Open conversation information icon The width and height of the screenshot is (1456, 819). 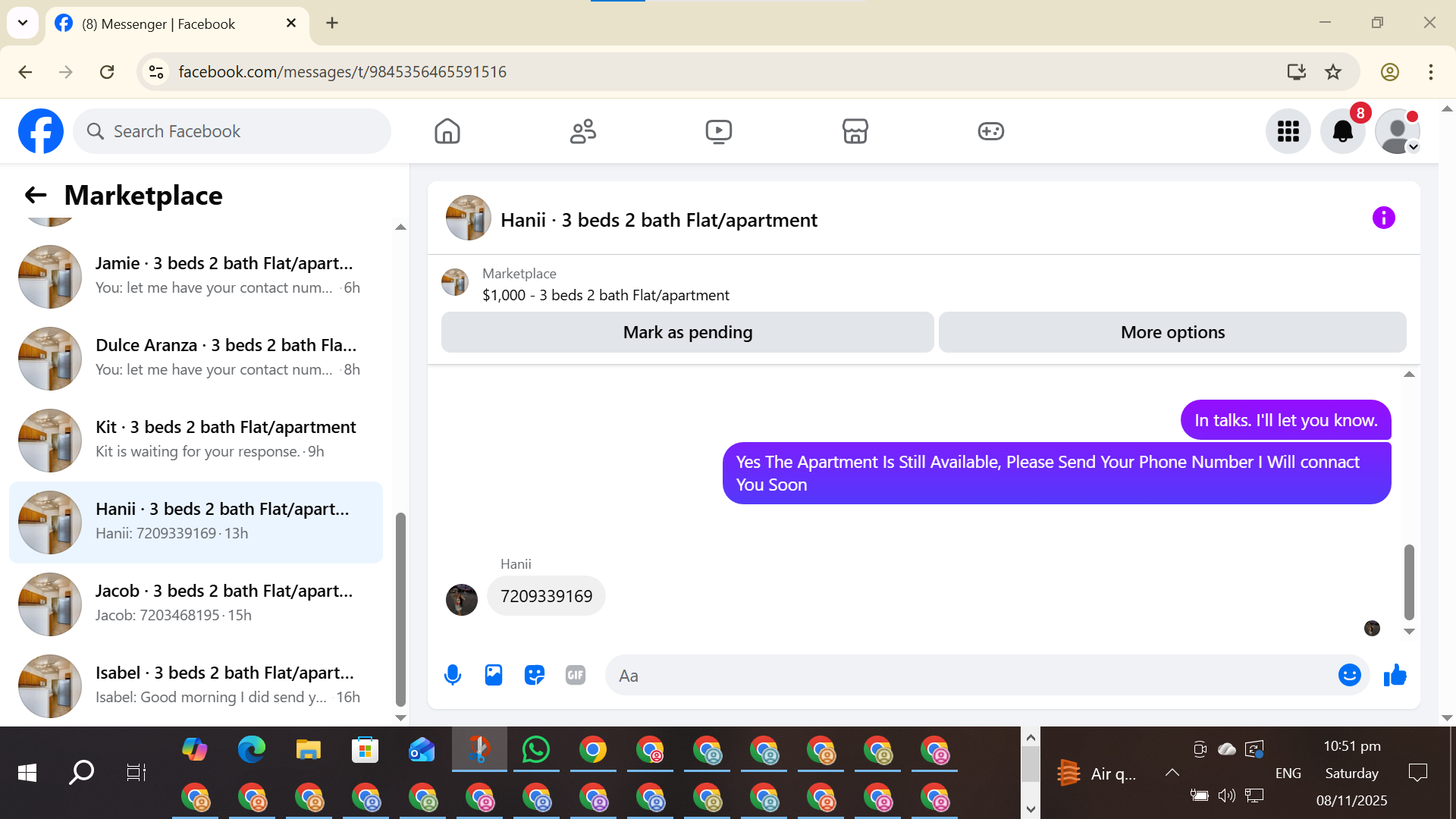pos(1383,218)
